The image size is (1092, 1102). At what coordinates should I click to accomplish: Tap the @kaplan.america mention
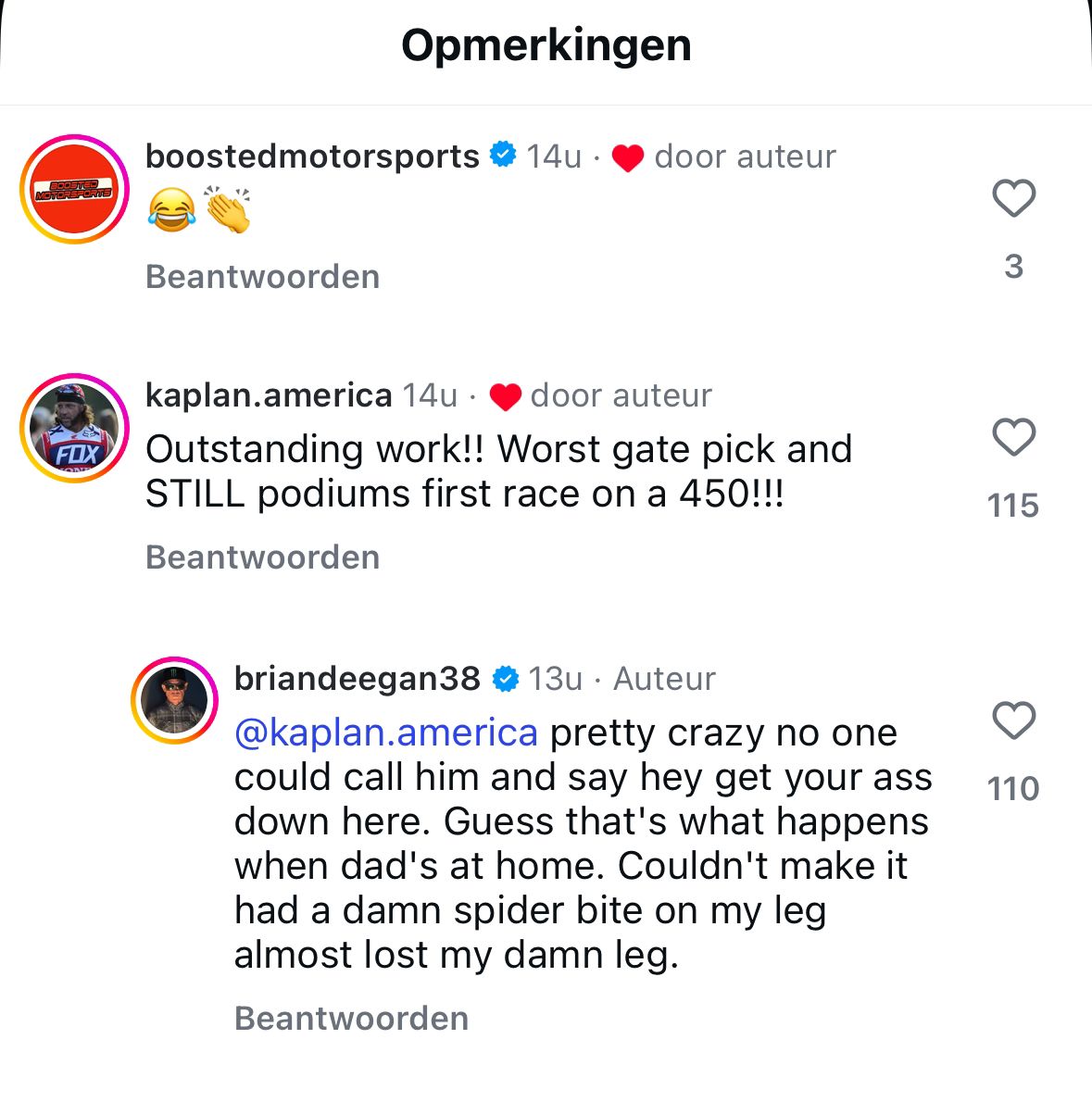[386, 733]
